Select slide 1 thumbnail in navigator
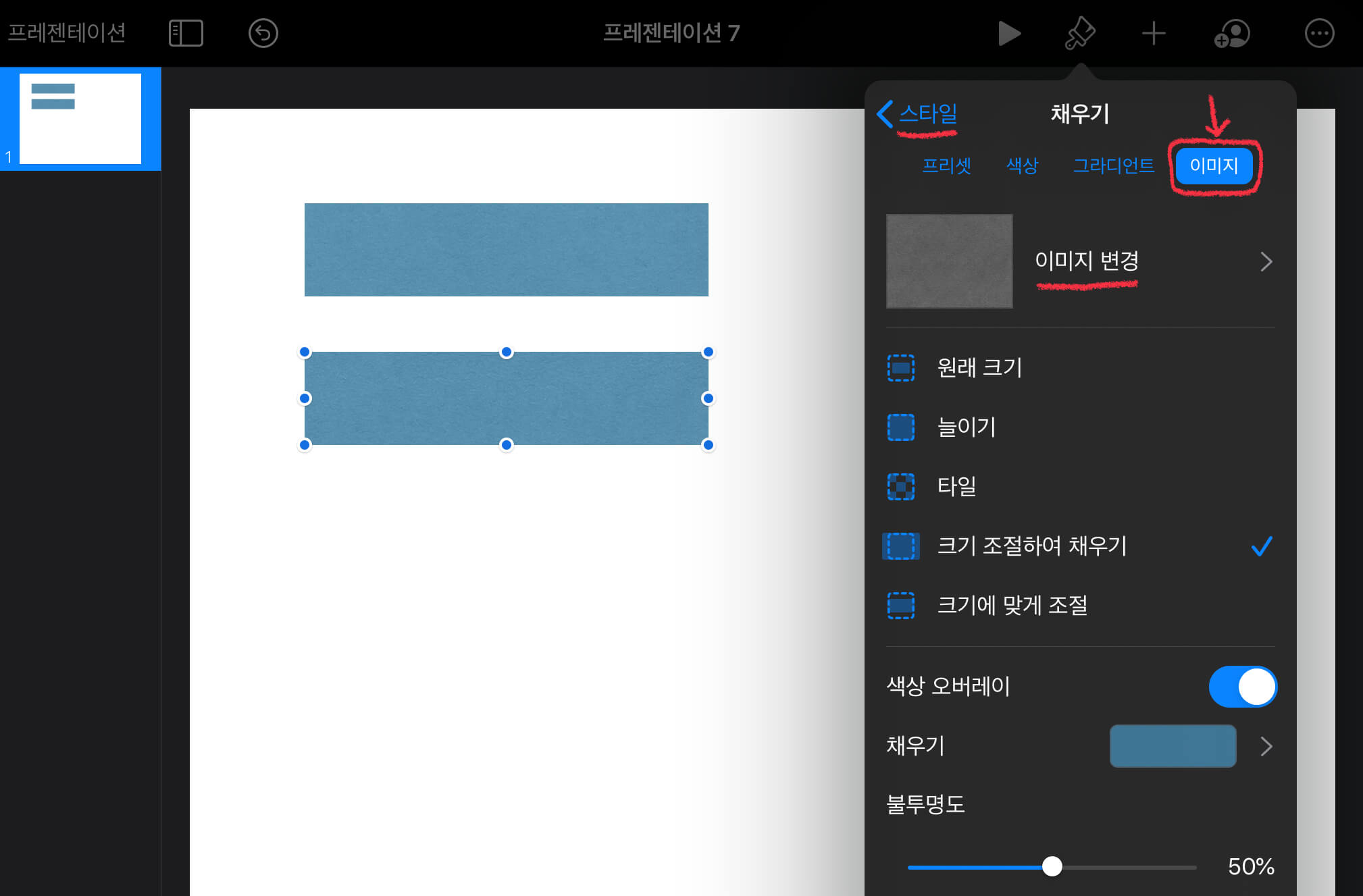 80,118
